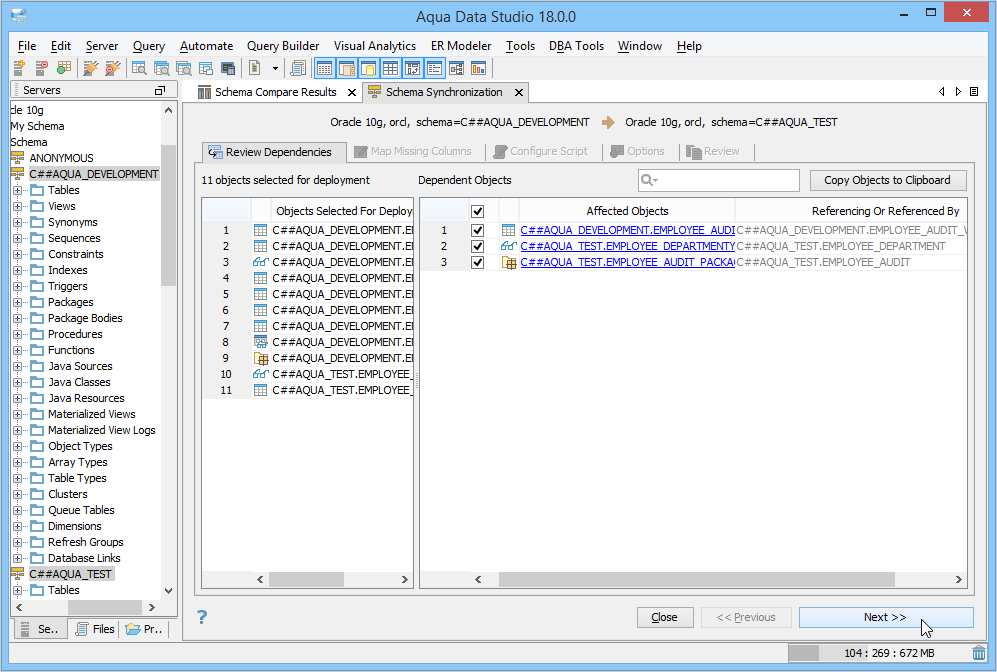
Task: Uncheck row 3 EMPLOYEE_AUDIT_PACKA dependent object checkbox
Action: (478, 262)
